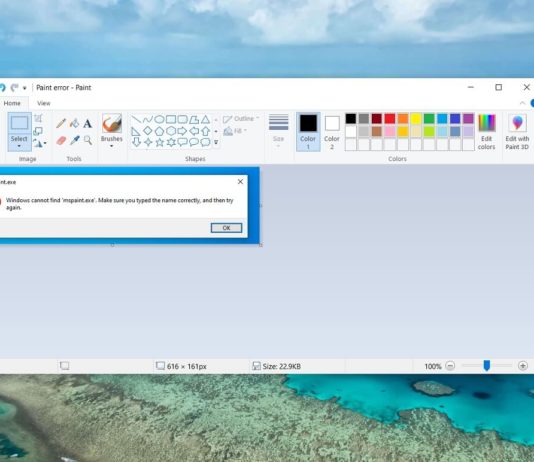Choose the Oval callout shape
The width and height of the screenshot is (534, 462).
pyautogui.click(x=194, y=142)
